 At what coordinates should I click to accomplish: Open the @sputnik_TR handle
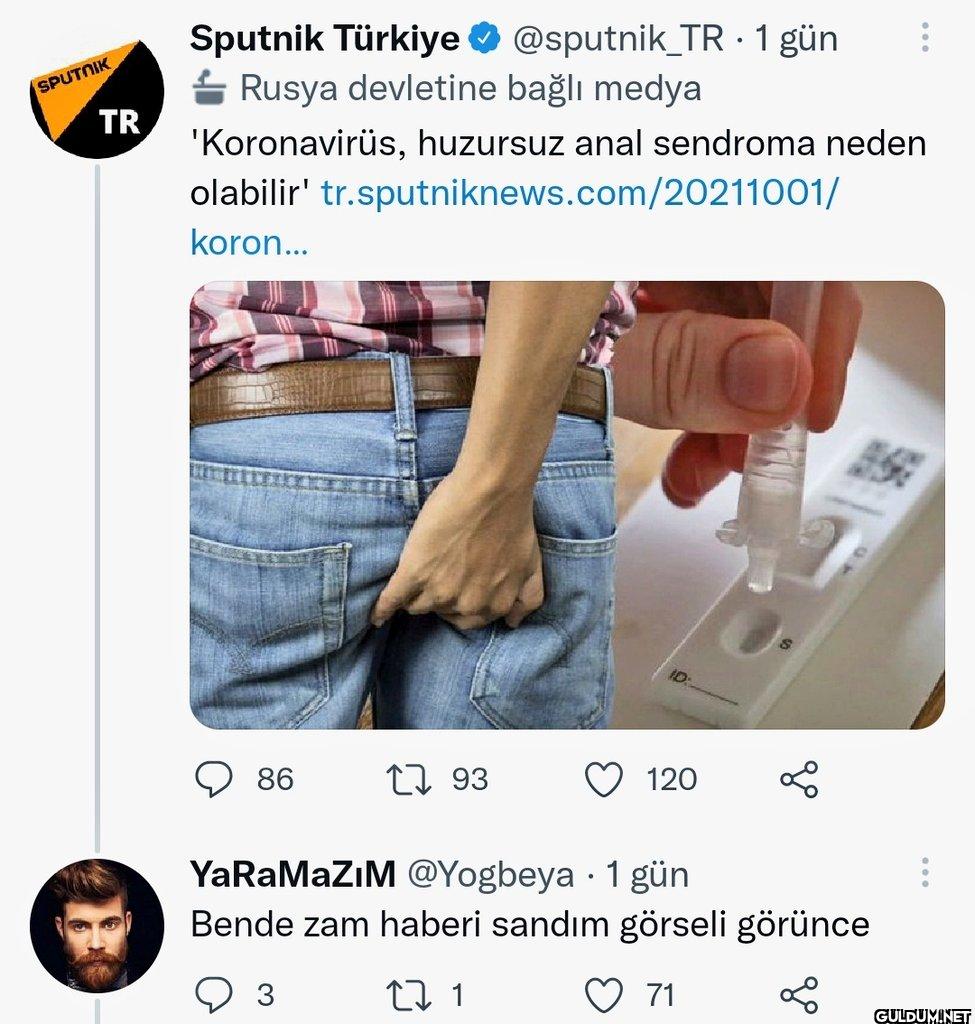618,39
